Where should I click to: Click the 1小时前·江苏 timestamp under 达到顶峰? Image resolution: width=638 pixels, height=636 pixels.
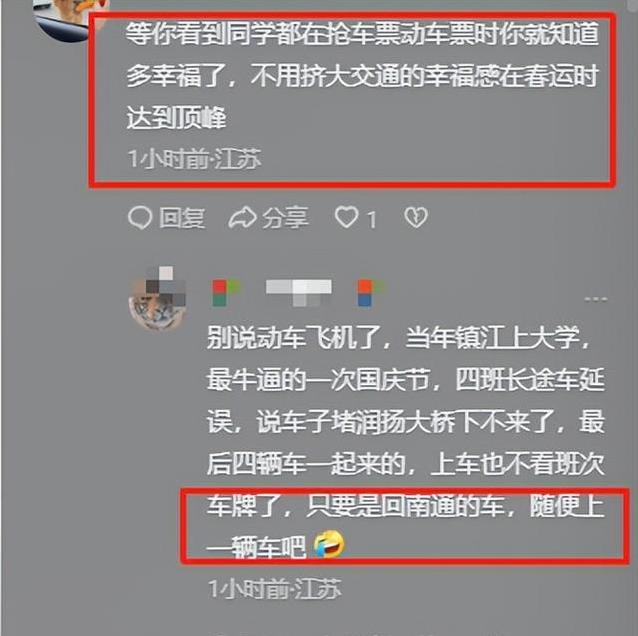point(194,159)
